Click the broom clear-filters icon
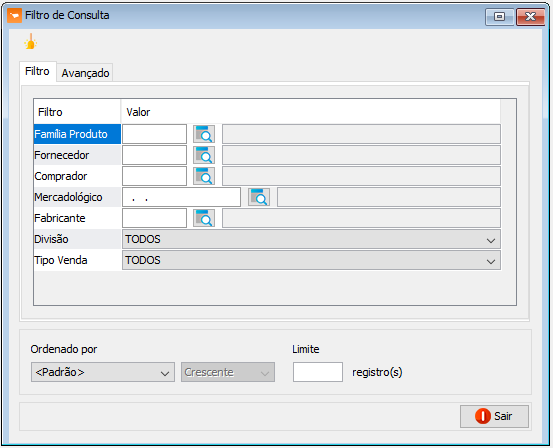The image size is (553, 448). (x=31, y=42)
